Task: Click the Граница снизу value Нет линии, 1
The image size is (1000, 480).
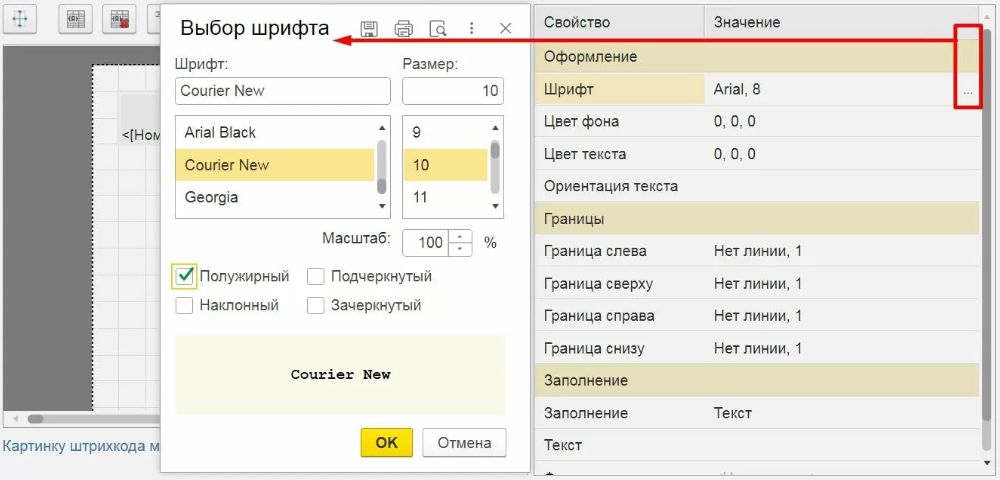Action: (758, 348)
